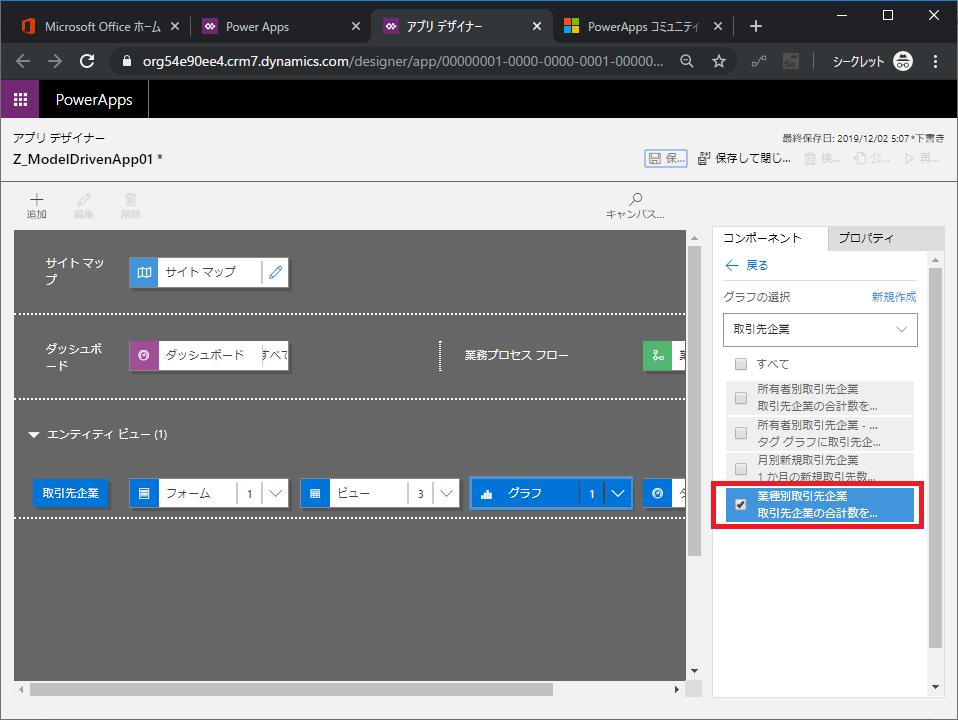Expand the Graph (グラフ) tile chevron
This screenshot has width=958, height=720.
tap(618, 494)
